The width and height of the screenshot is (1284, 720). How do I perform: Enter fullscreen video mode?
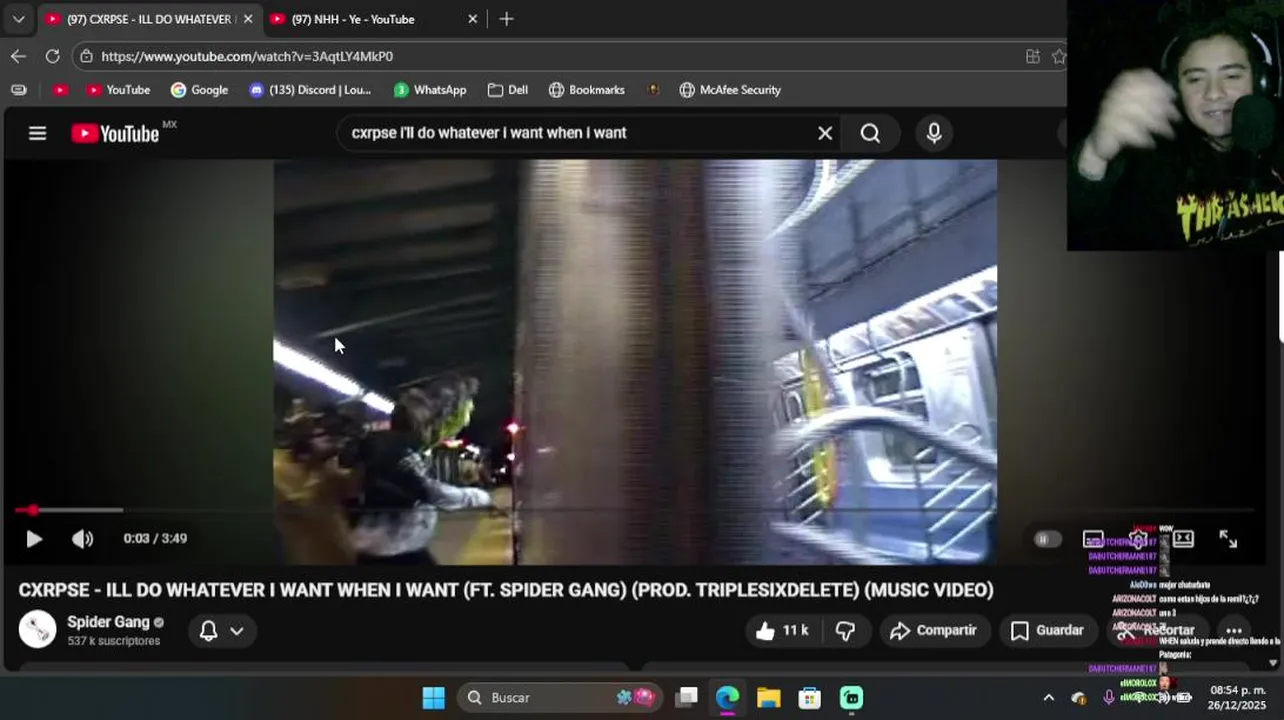click(1228, 539)
